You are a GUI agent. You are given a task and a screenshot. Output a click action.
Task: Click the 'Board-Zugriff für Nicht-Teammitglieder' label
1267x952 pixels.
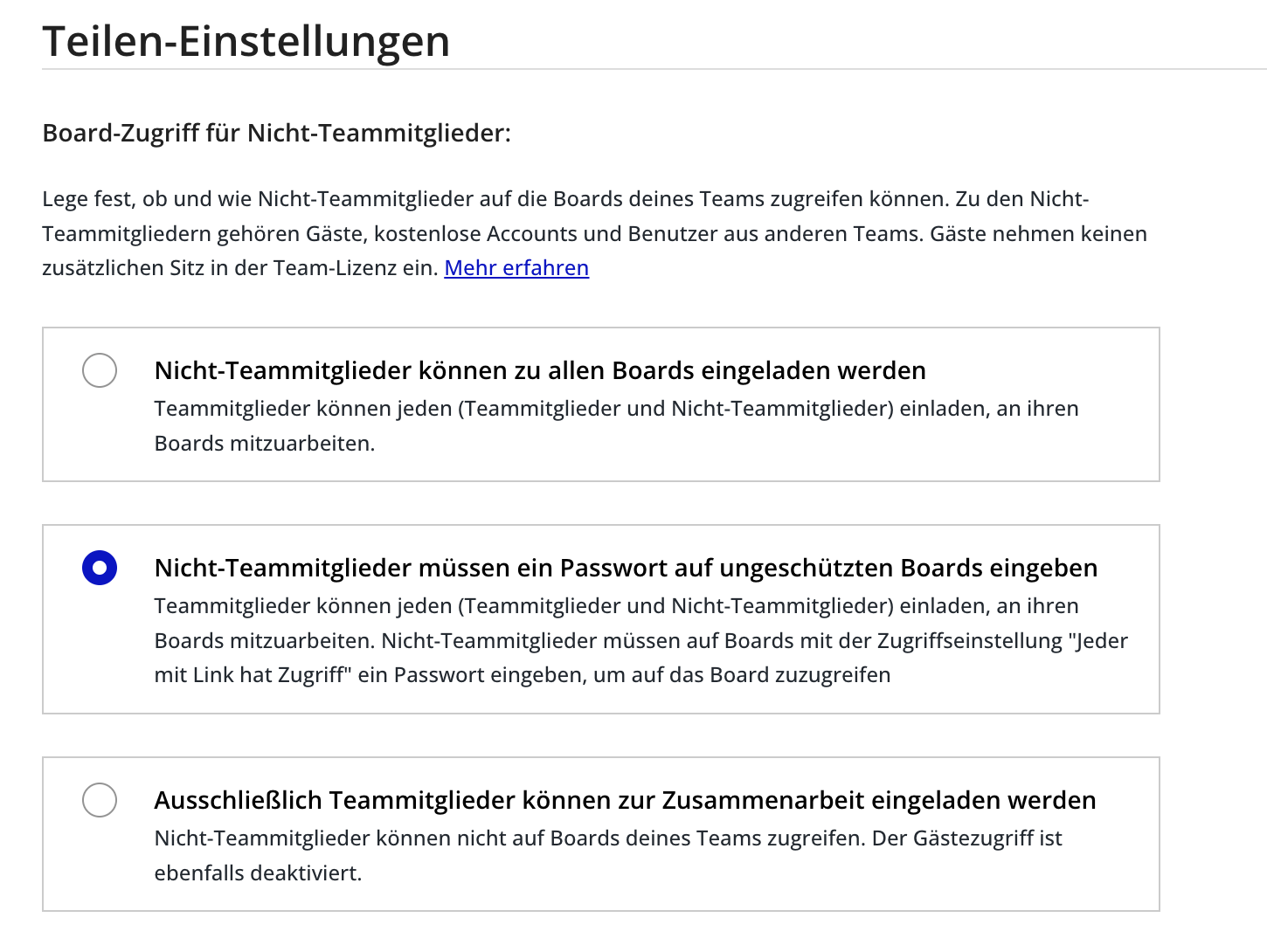tap(277, 133)
